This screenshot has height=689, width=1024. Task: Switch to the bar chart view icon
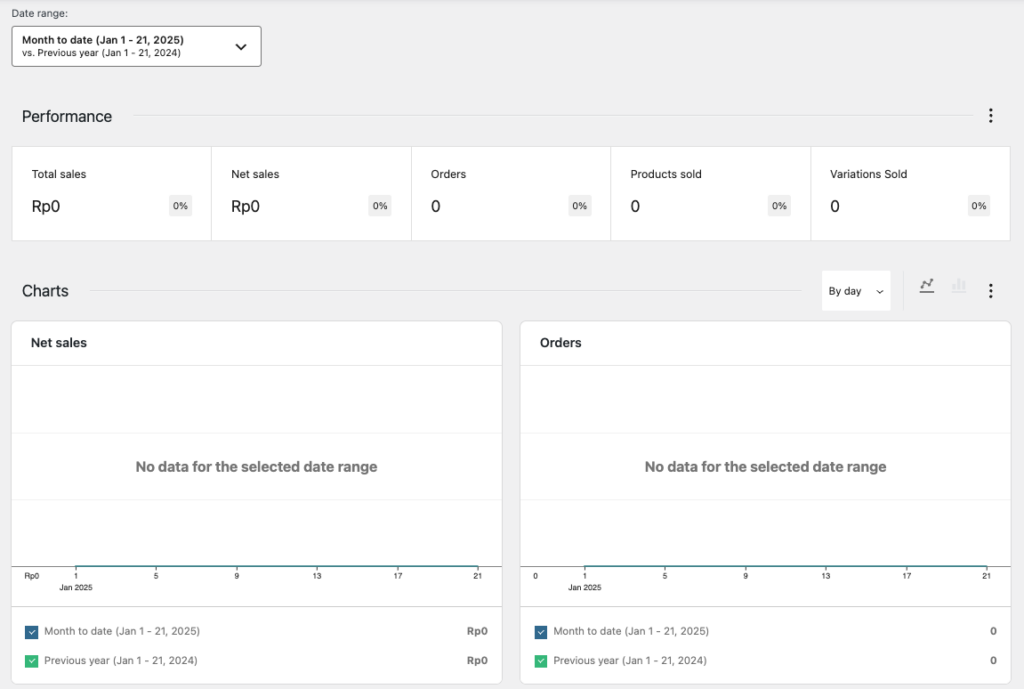pos(958,288)
